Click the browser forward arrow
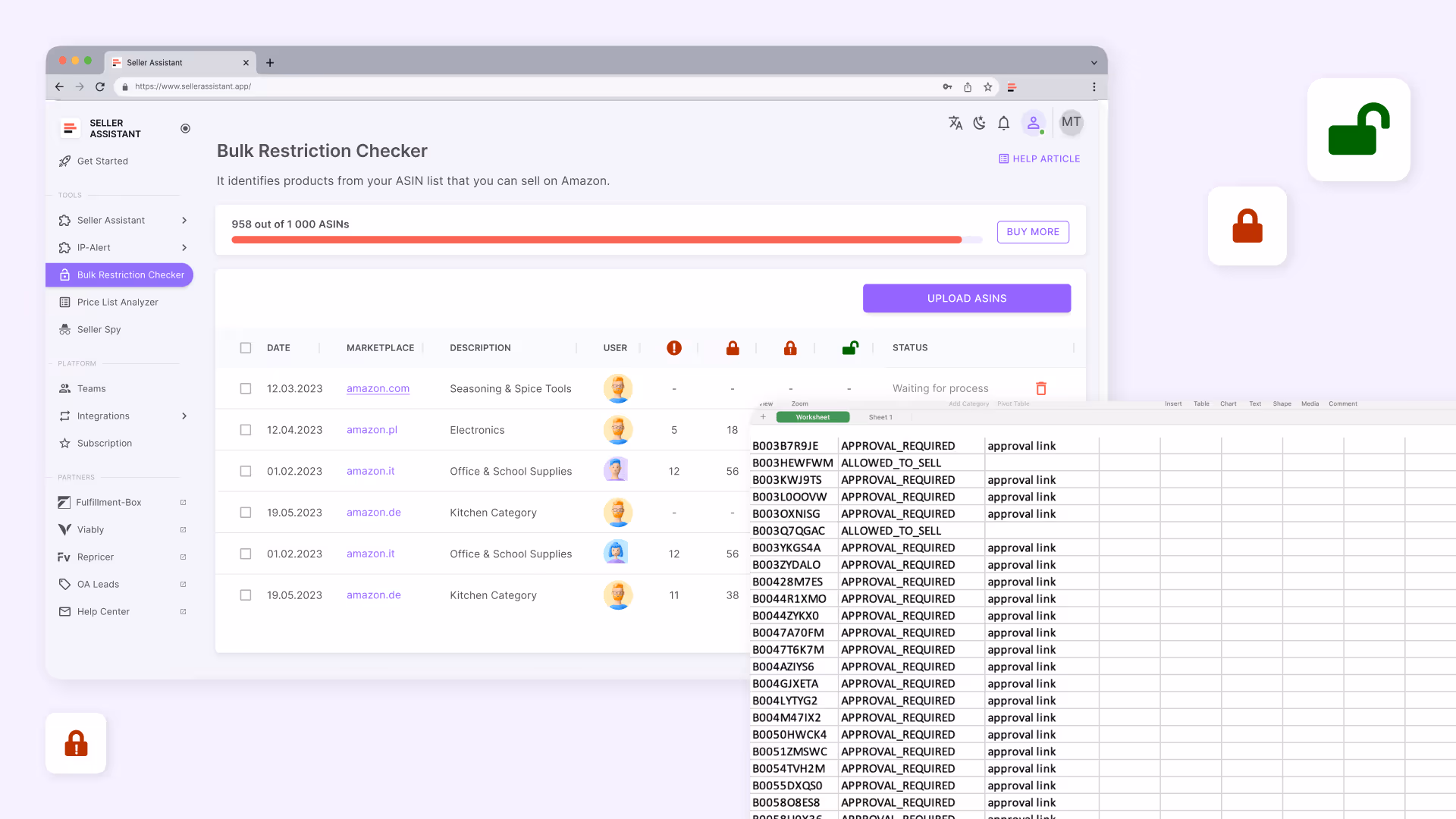The width and height of the screenshot is (1456, 819). point(80,86)
